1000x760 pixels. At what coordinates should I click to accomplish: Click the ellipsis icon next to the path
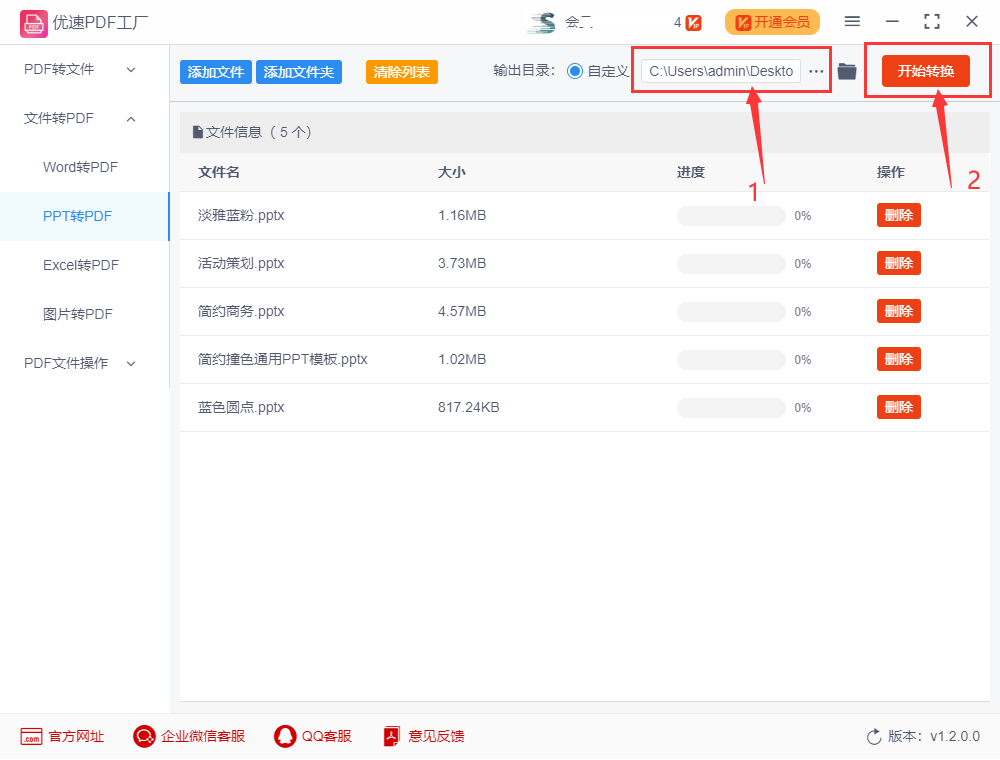pyautogui.click(x=816, y=70)
